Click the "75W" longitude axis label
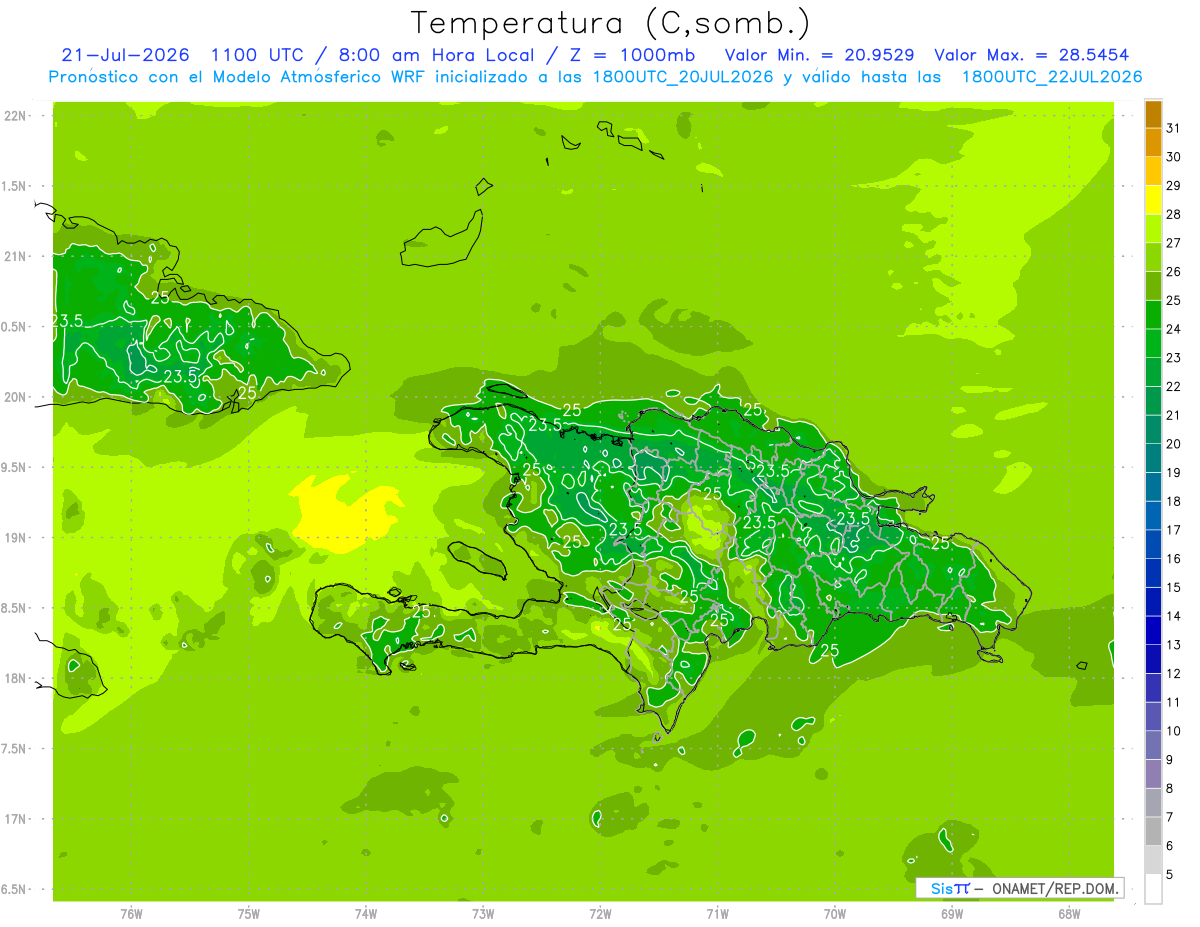Screen dimensions: 1200x927 [248, 914]
